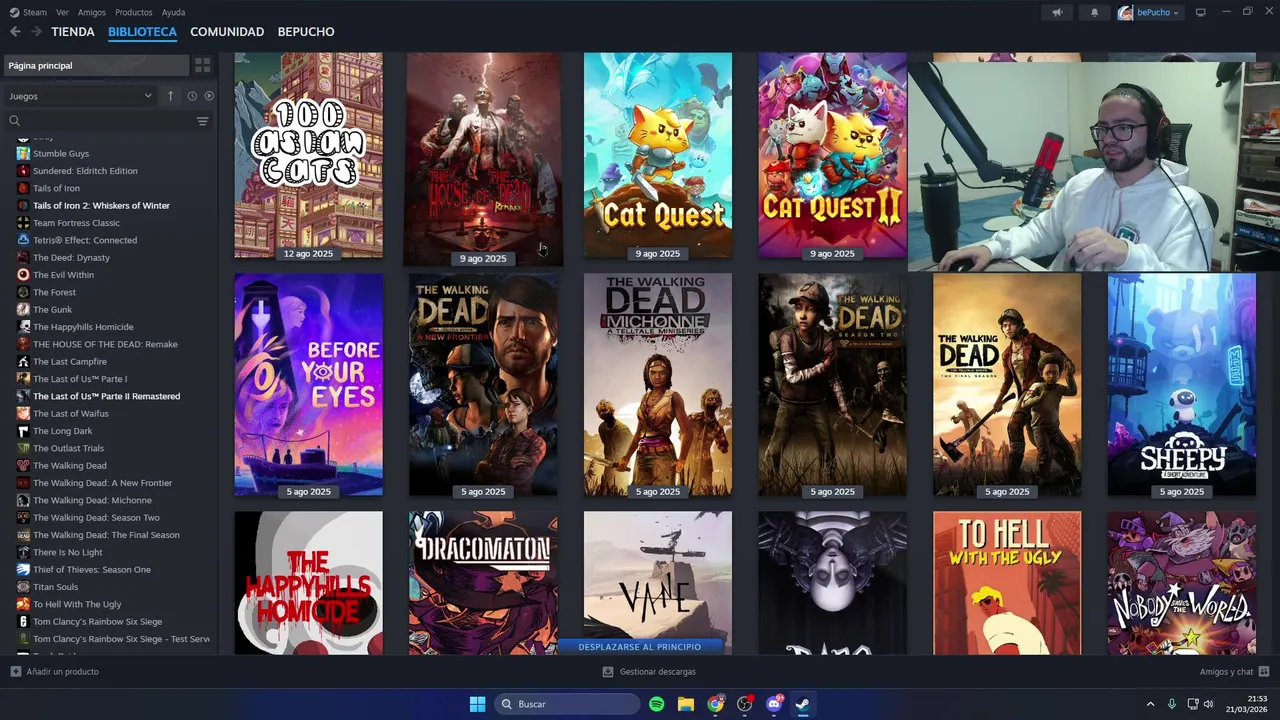The height and width of the screenshot is (720, 1280).
Task: Open the Ver menu
Action: pos(62,12)
